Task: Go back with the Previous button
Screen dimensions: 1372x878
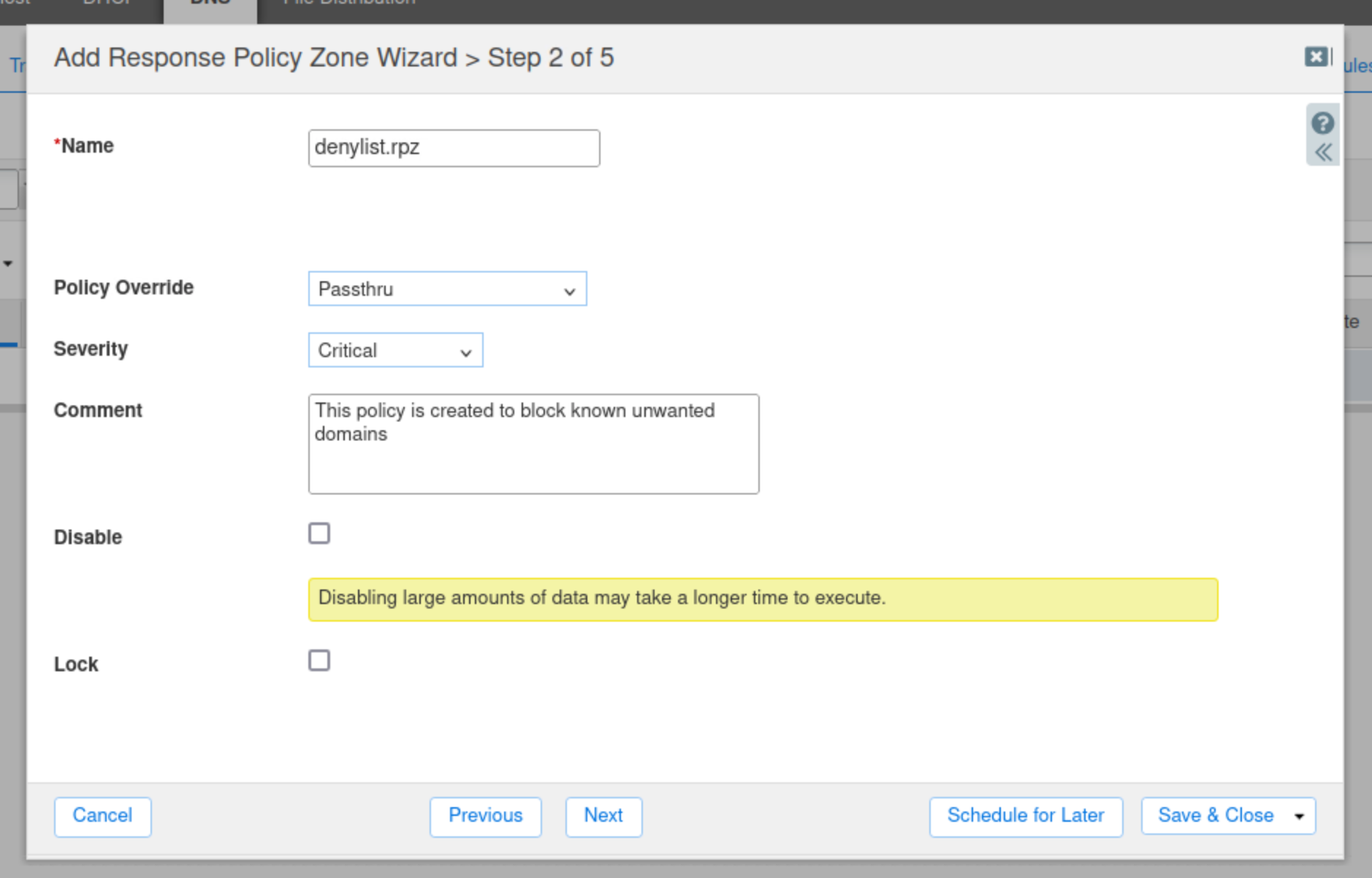Action: (x=485, y=816)
